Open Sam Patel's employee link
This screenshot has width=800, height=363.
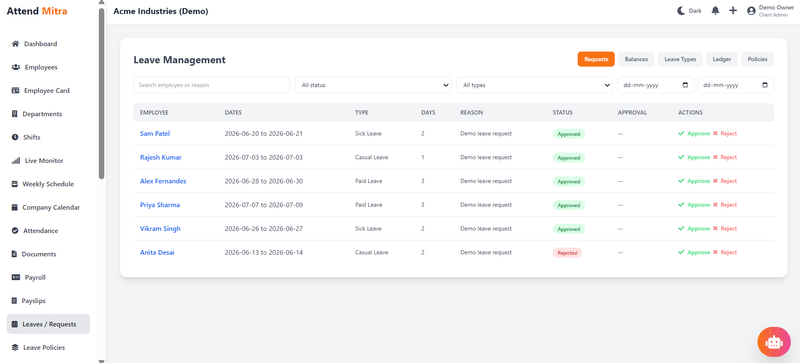pyautogui.click(x=155, y=134)
